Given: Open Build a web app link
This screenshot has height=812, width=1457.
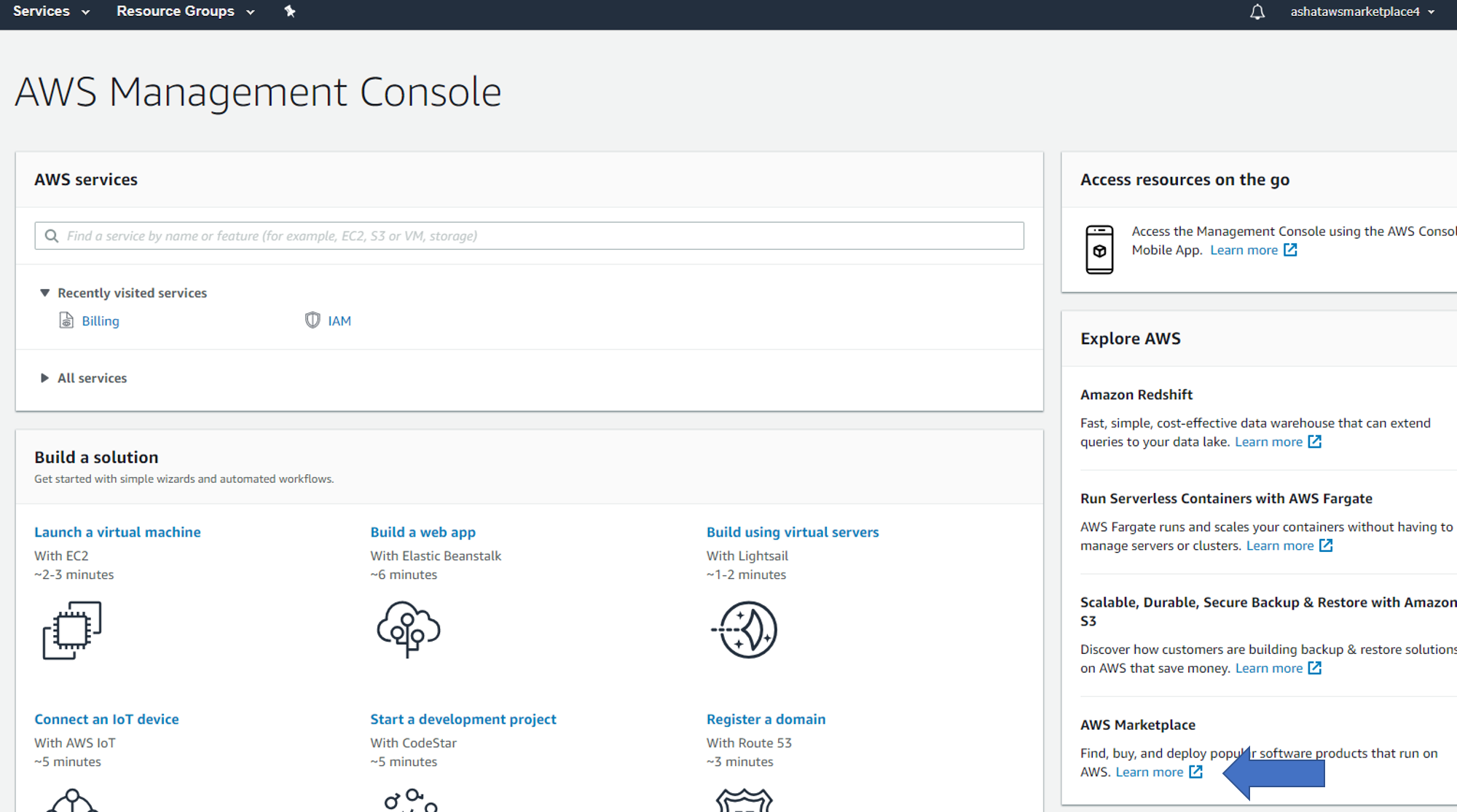Looking at the screenshot, I should click(423, 532).
